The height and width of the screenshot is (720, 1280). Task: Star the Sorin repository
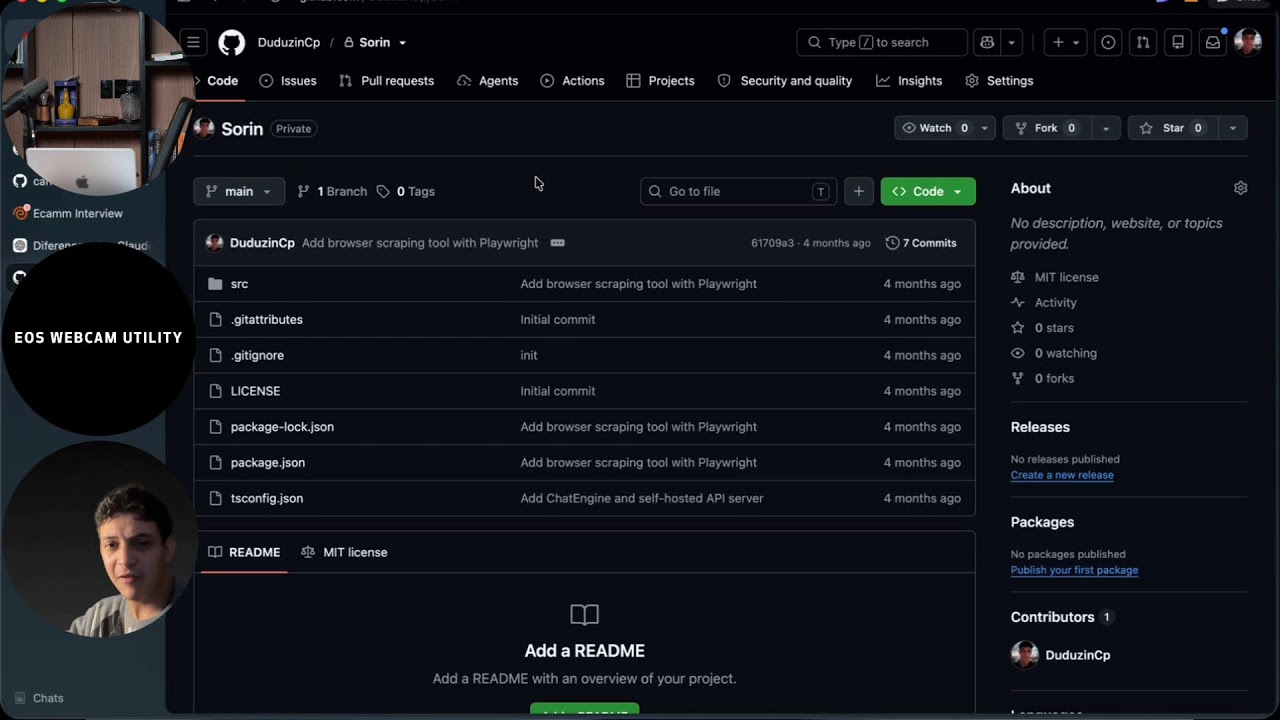pyautogui.click(x=1172, y=128)
